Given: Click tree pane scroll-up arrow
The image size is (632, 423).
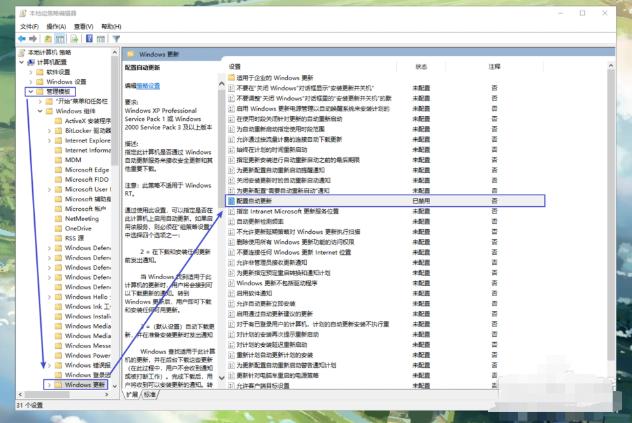Looking at the screenshot, I should pos(115,52).
